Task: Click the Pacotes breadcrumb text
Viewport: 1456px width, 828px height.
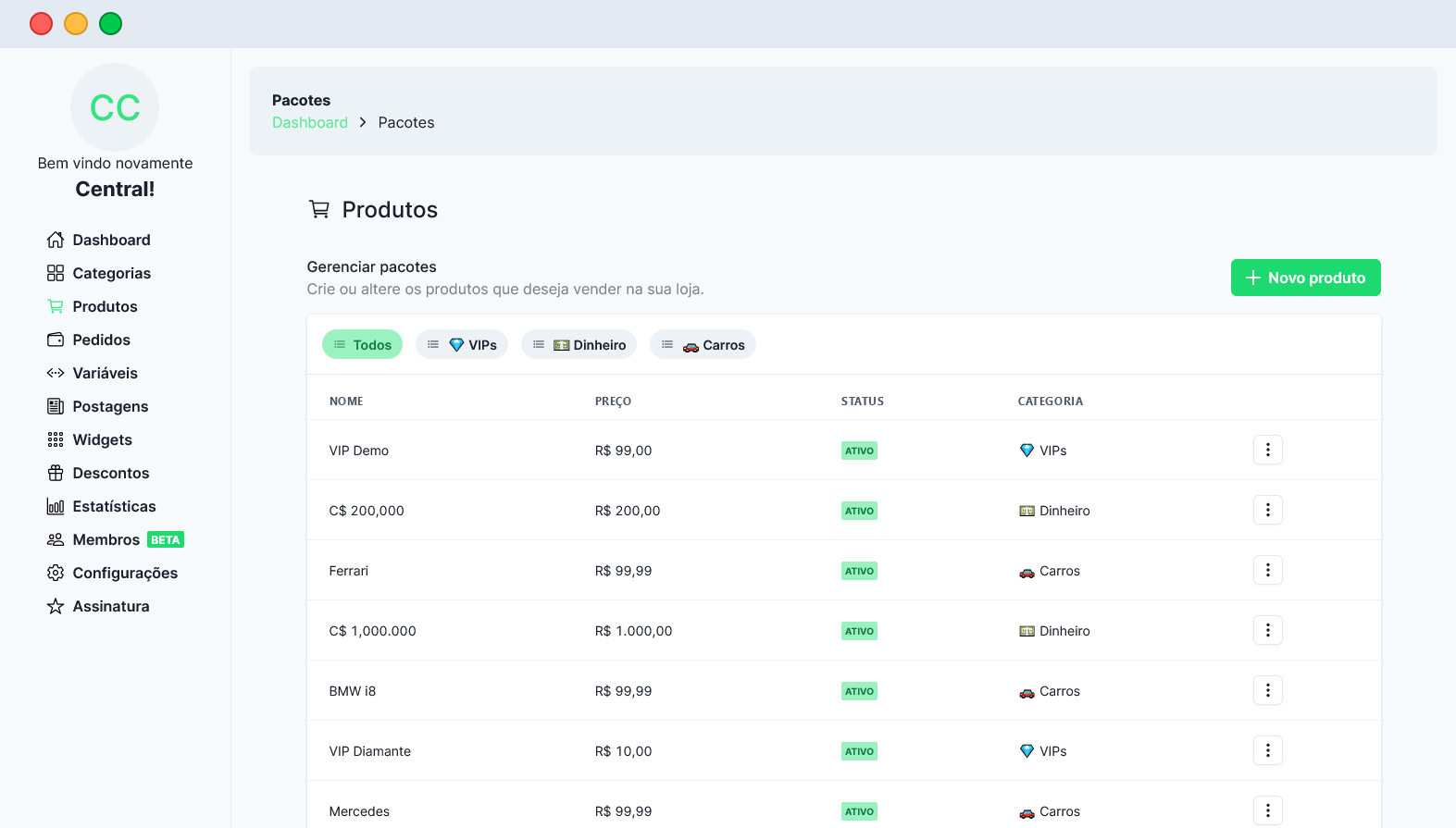Action: coord(406,122)
